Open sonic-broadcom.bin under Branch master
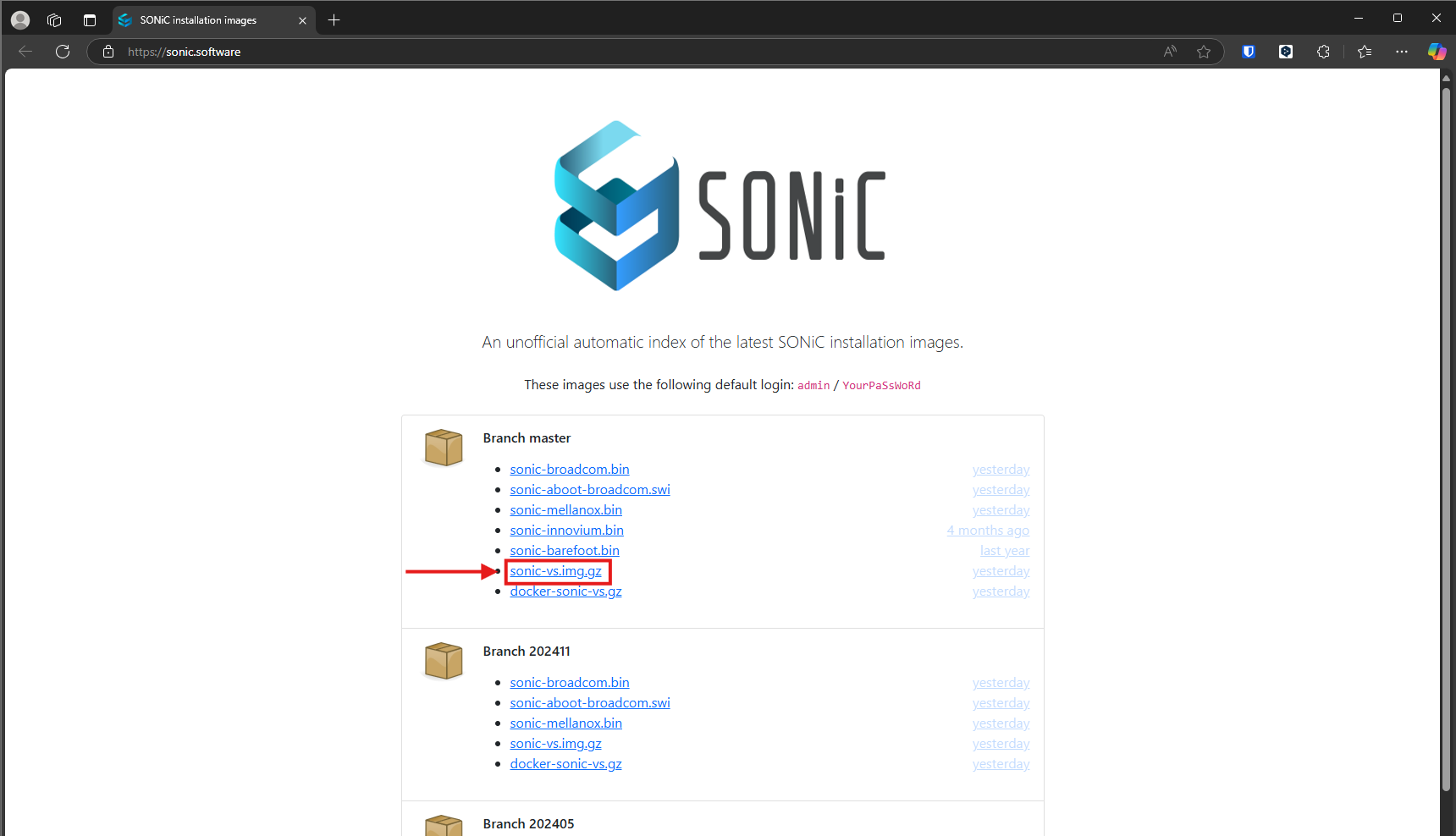 pyautogui.click(x=569, y=470)
